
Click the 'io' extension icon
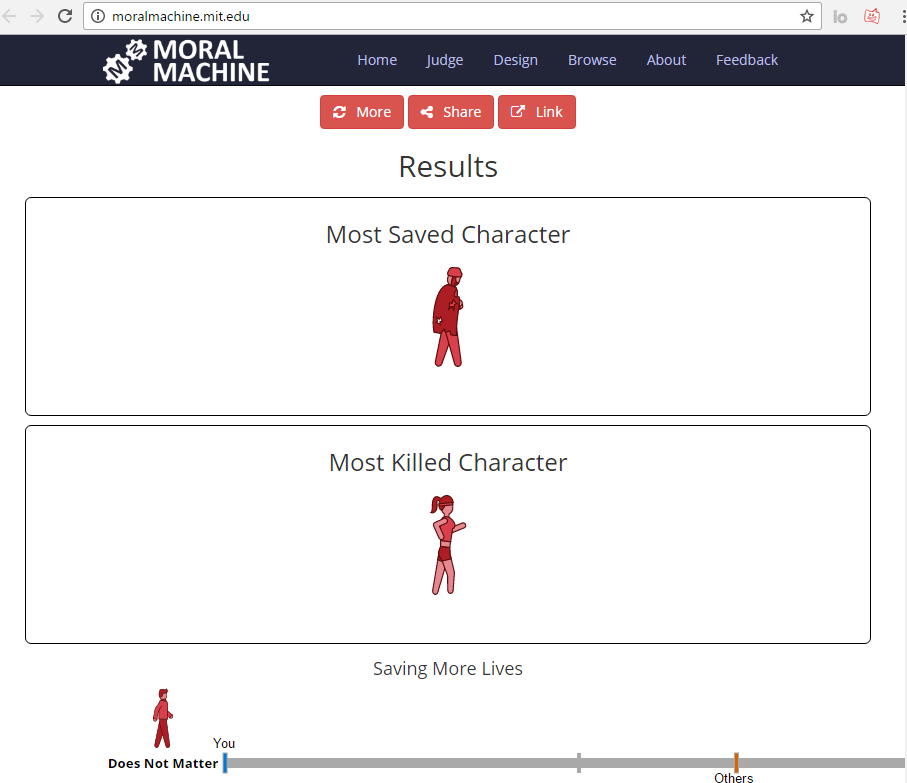point(839,16)
